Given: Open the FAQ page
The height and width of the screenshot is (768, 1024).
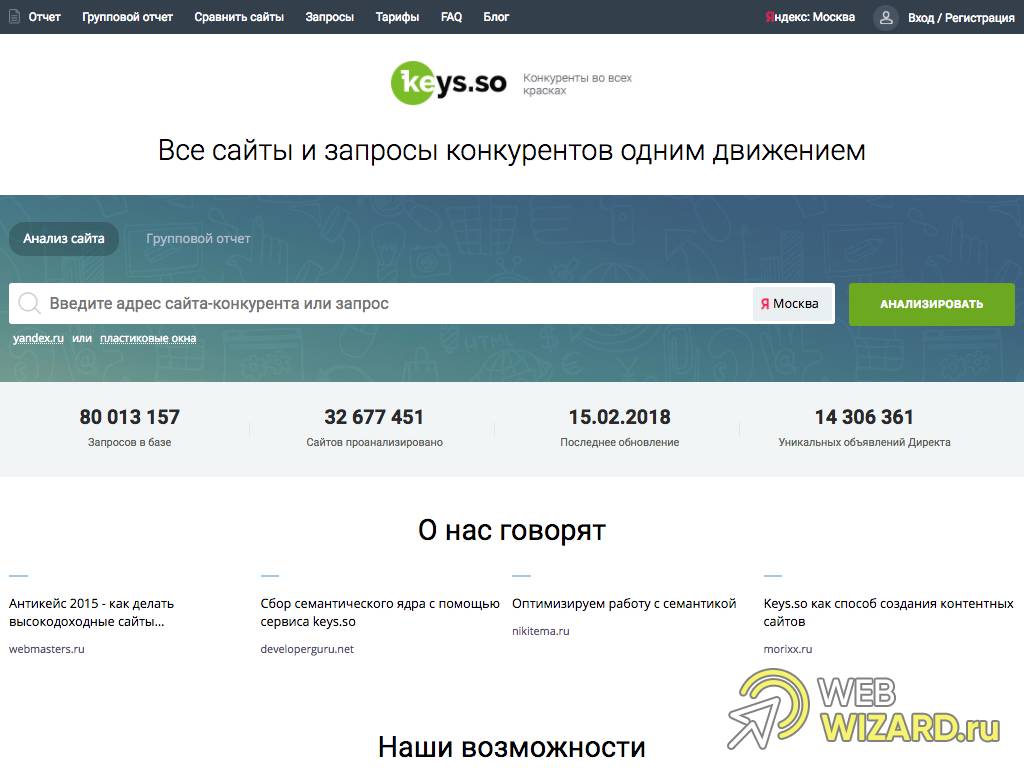Looking at the screenshot, I should pos(451,17).
